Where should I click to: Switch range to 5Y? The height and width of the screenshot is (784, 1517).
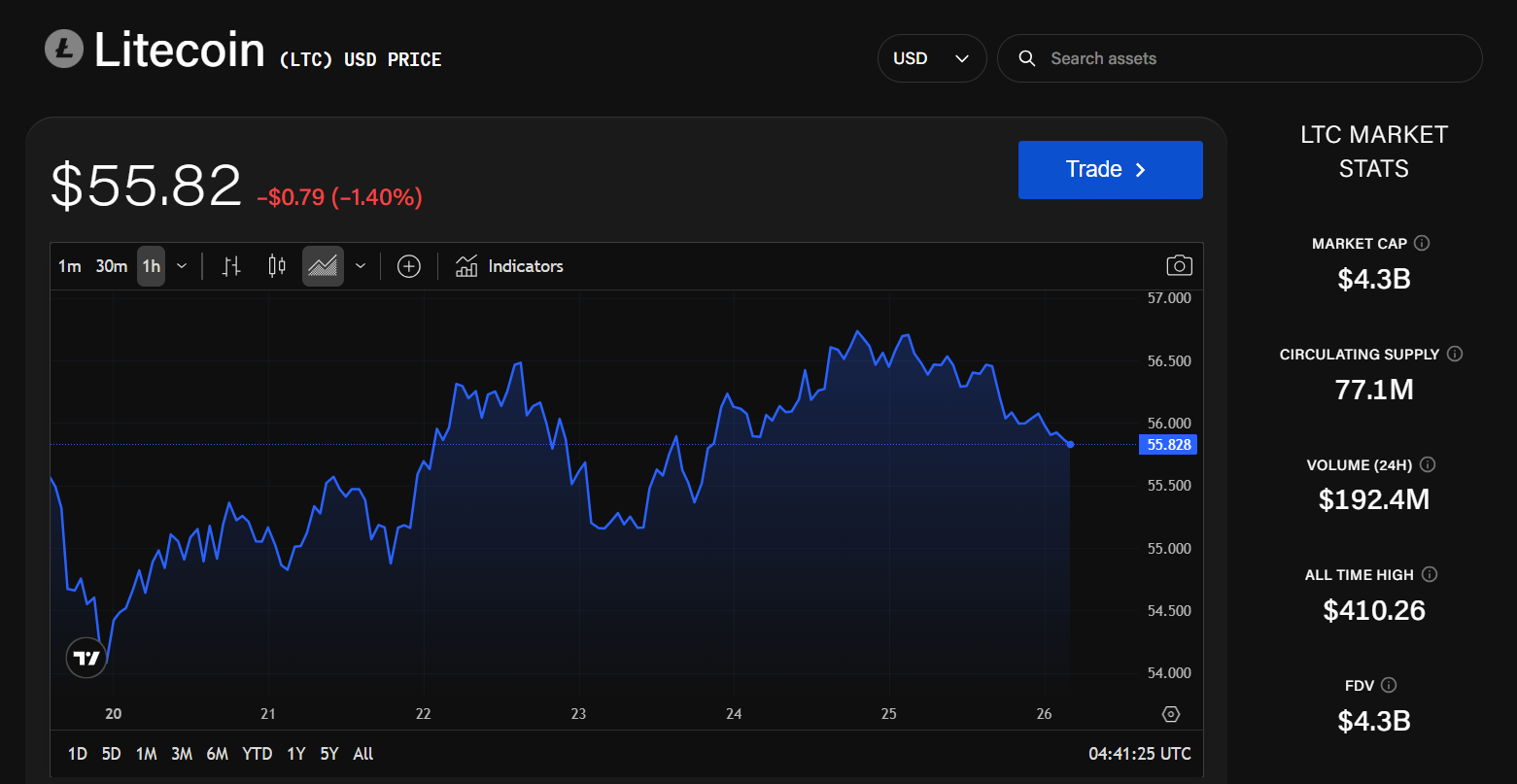pos(329,754)
